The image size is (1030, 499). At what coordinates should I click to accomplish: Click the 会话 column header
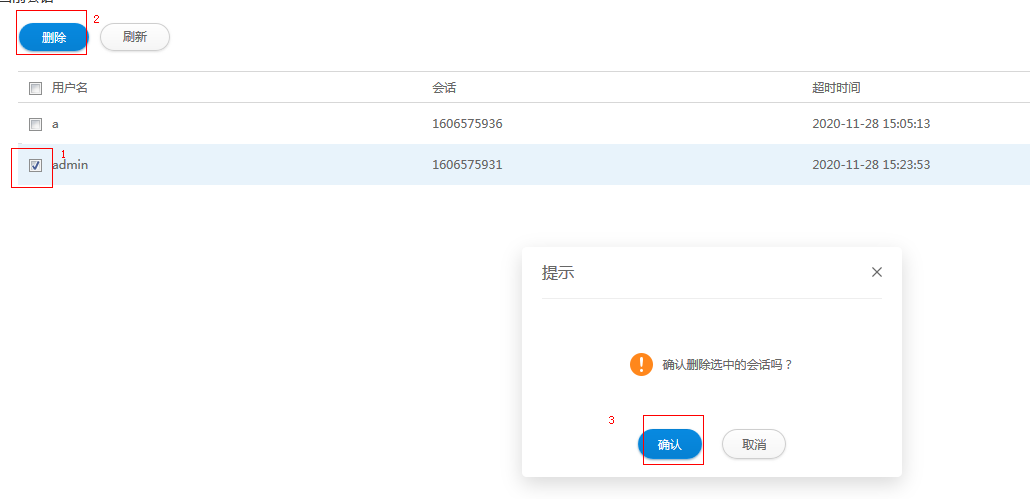click(444, 88)
